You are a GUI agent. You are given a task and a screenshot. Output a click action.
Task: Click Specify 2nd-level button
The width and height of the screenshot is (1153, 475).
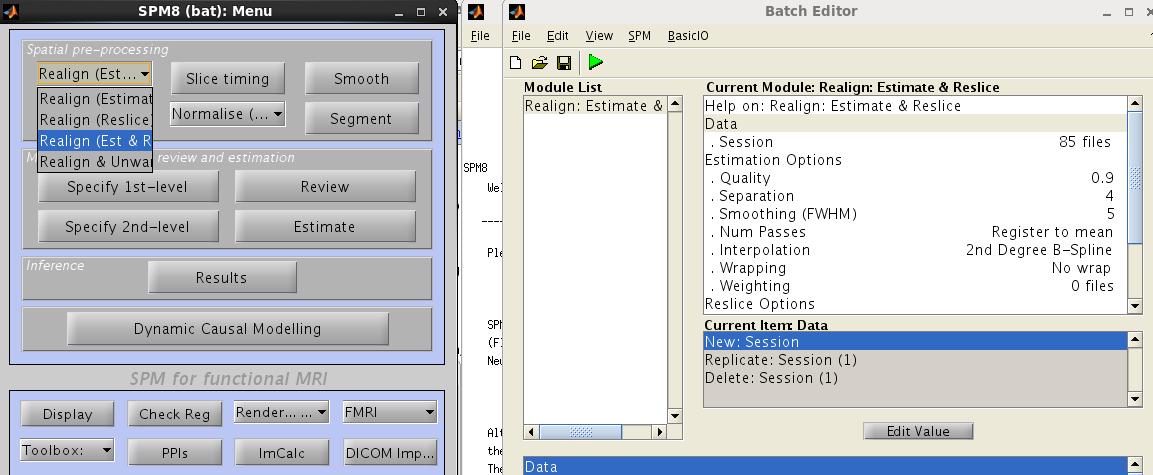point(128,226)
